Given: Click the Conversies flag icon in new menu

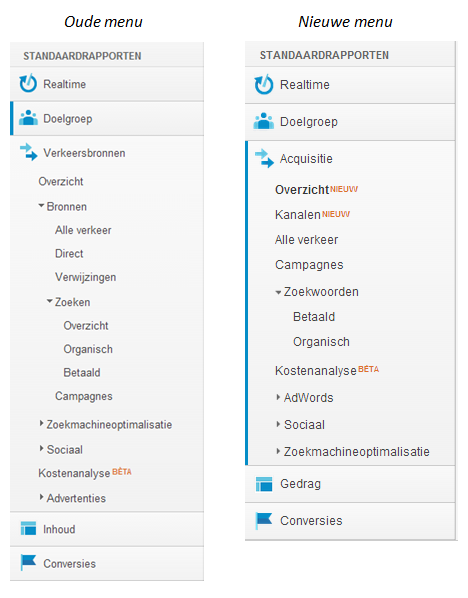Looking at the screenshot, I should click(264, 520).
